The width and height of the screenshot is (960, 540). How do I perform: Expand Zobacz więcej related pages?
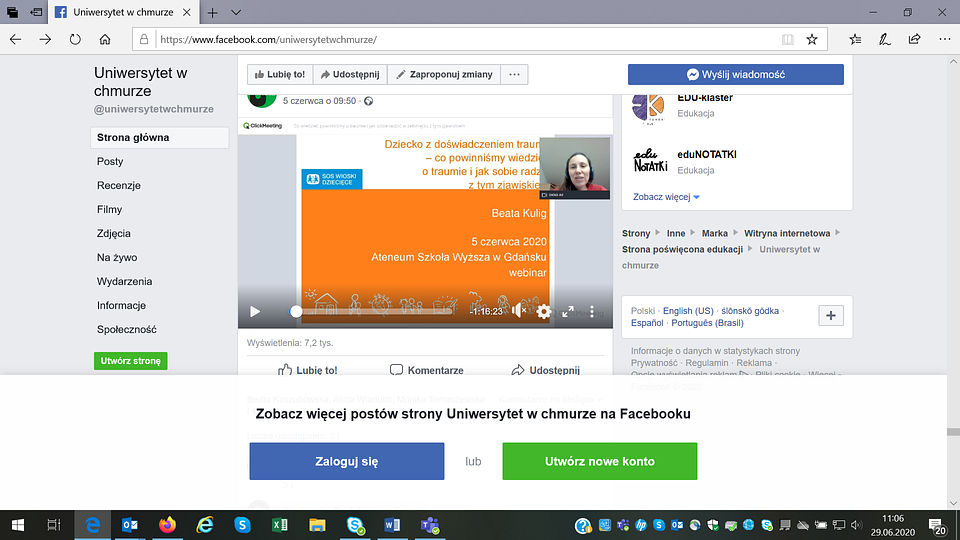pyautogui.click(x=666, y=197)
